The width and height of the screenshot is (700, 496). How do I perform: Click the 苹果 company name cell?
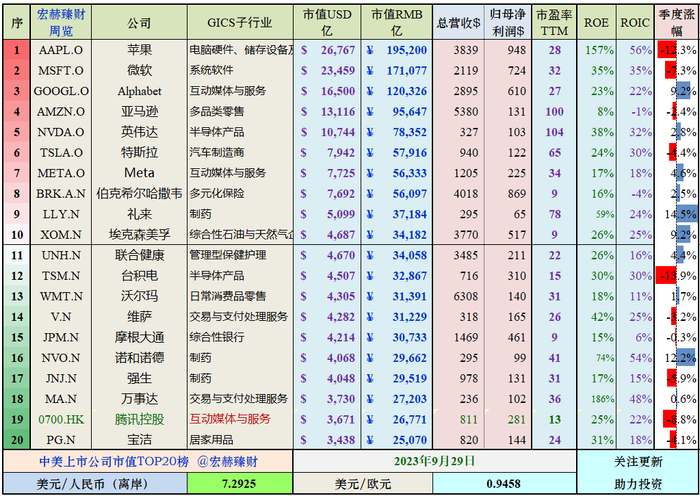click(139, 50)
